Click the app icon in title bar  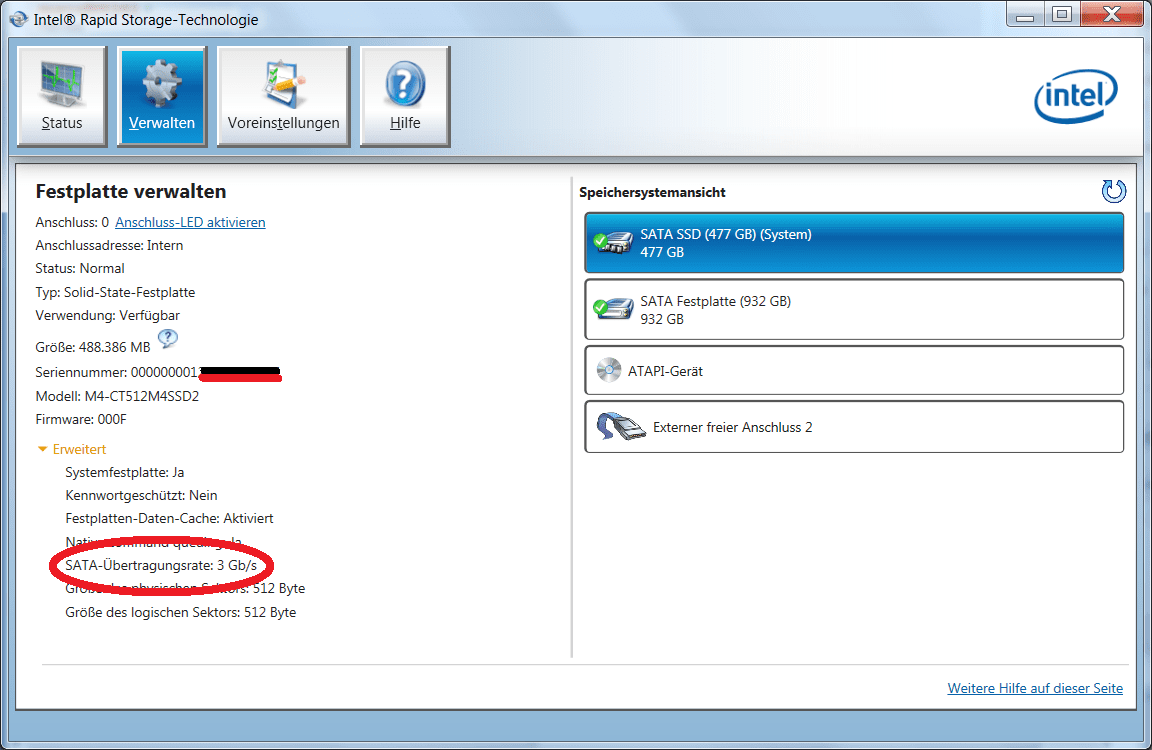click(19, 18)
